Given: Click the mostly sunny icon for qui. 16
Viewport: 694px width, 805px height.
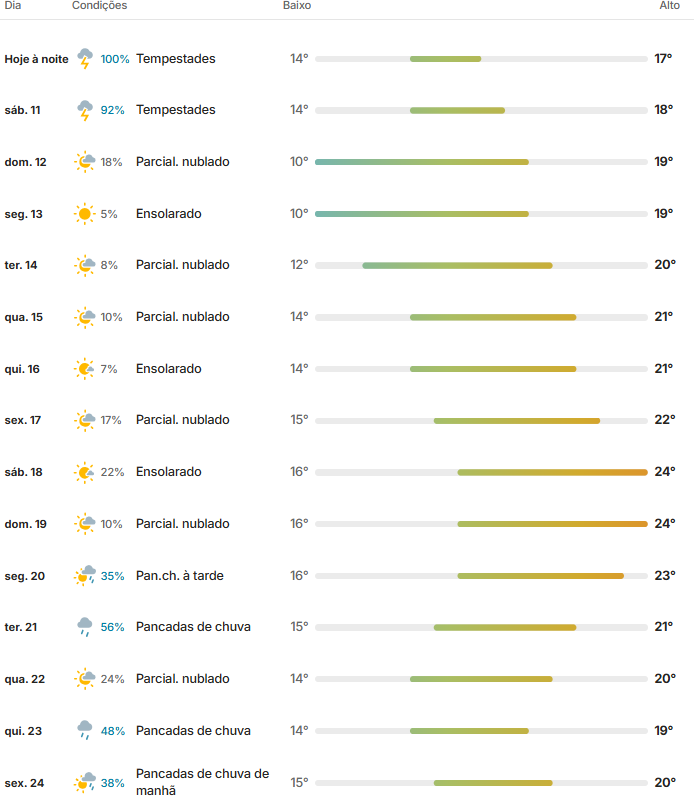Looking at the screenshot, I should 85,369.
